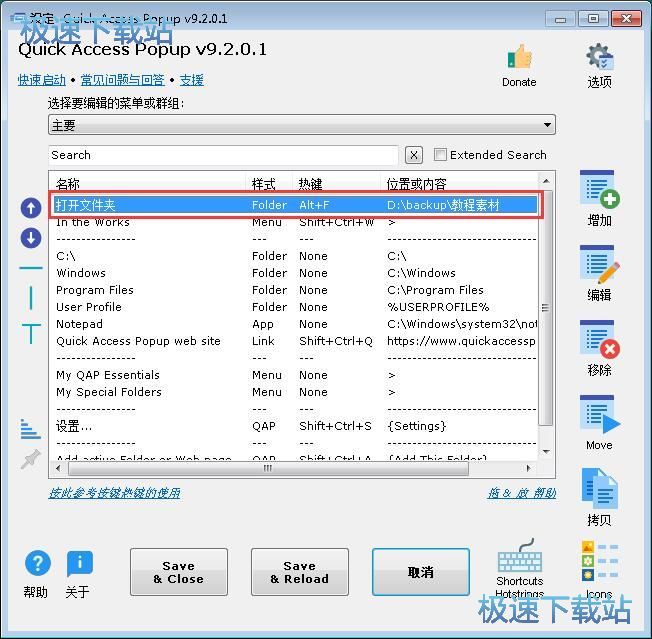Click the 编辑 edit favorite icon
This screenshot has width=652, height=639.
(600, 264)
